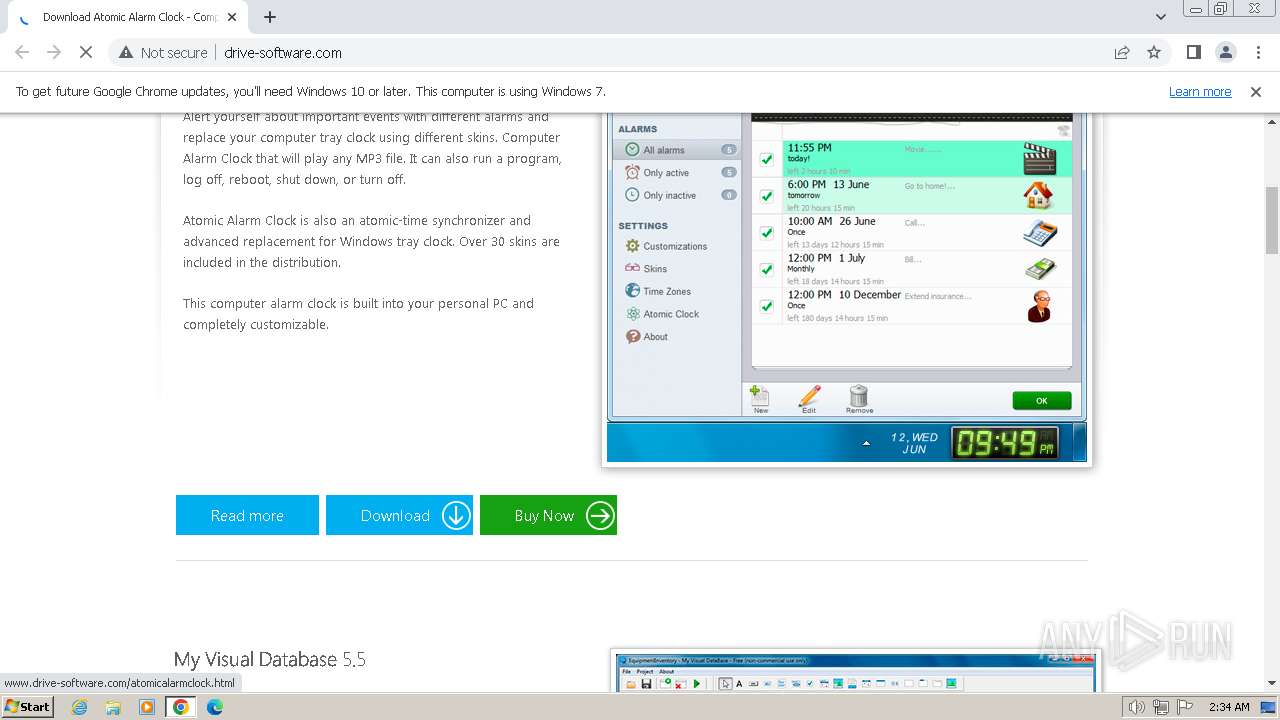This screenshot has width=1280, height=720.
Task: Stop loading the page
Action: click(86, 52)
